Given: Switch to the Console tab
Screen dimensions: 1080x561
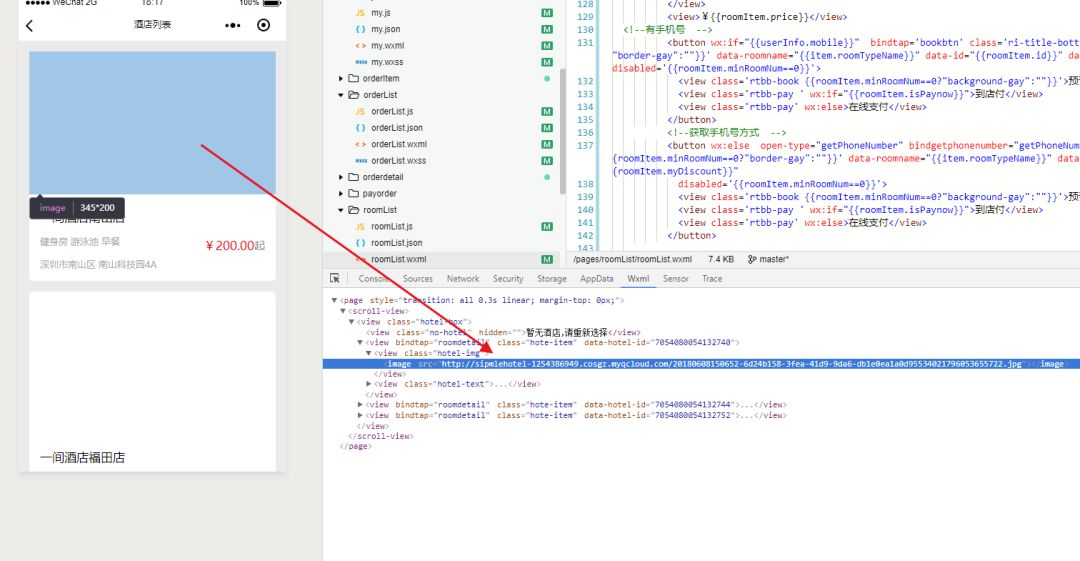Looking at the screenshot, I should pos(373,278).
